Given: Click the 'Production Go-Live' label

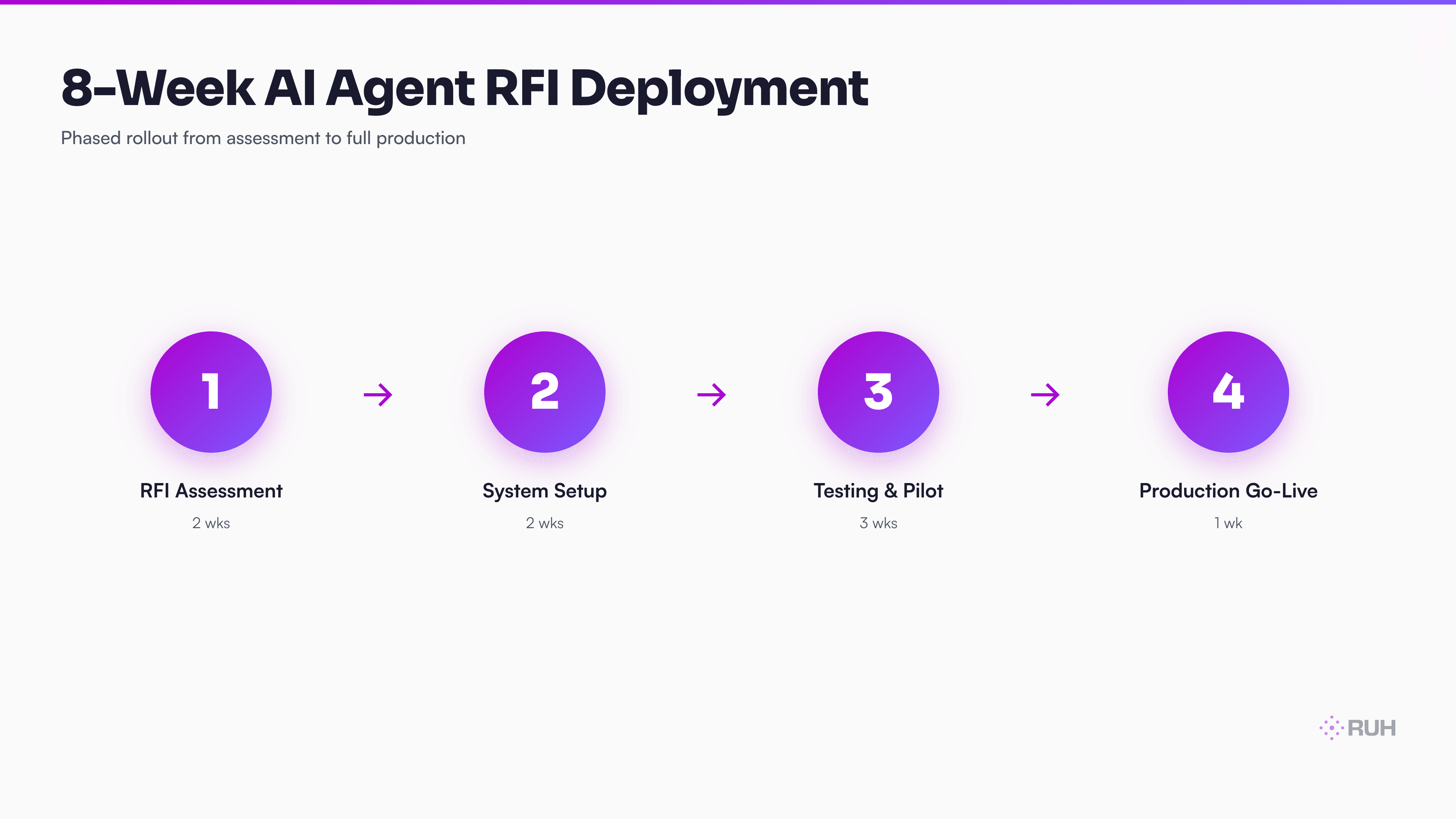Looking at the screenshot, I should tap(1228, 491).
